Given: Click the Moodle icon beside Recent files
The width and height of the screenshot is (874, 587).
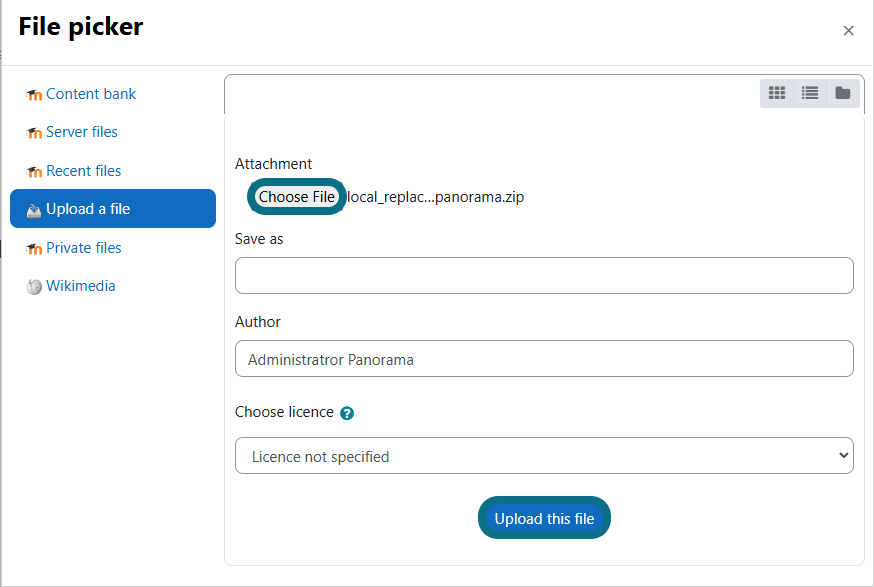Looking at the screenshot, I should coord(34,172).
